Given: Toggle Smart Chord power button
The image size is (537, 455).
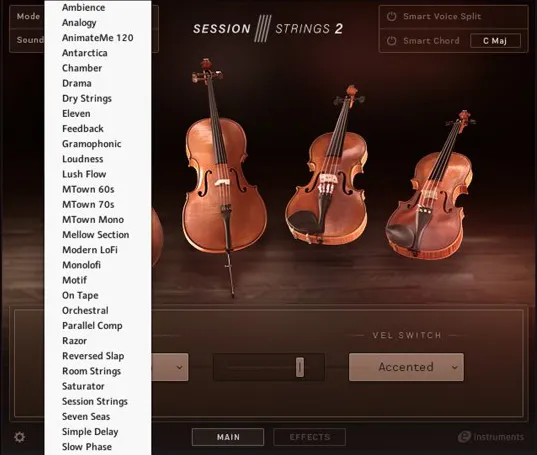Looking at the screenshot, I should pos(391,41).
